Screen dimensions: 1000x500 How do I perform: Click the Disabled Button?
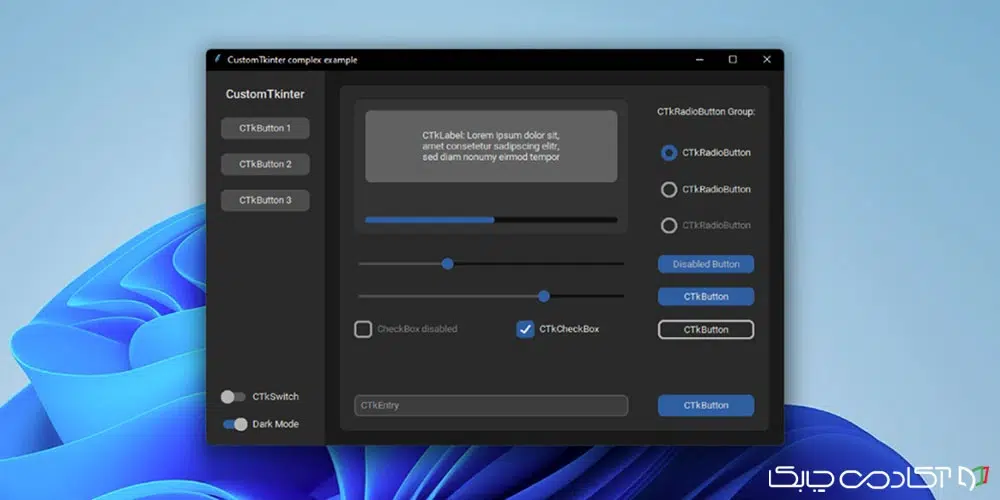coord(705,265)
